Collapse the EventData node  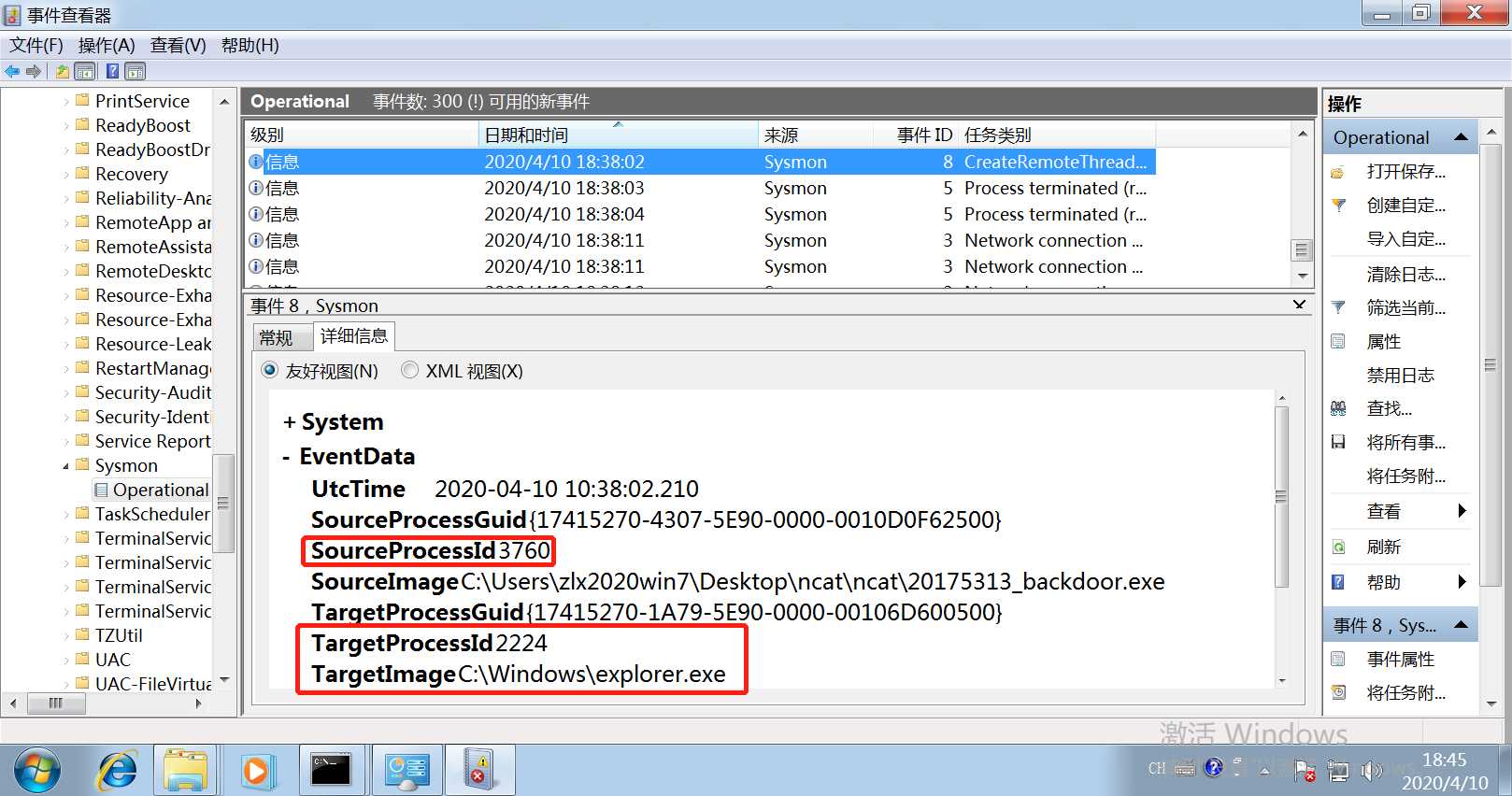pyautogui.click(x=286, y=457)
